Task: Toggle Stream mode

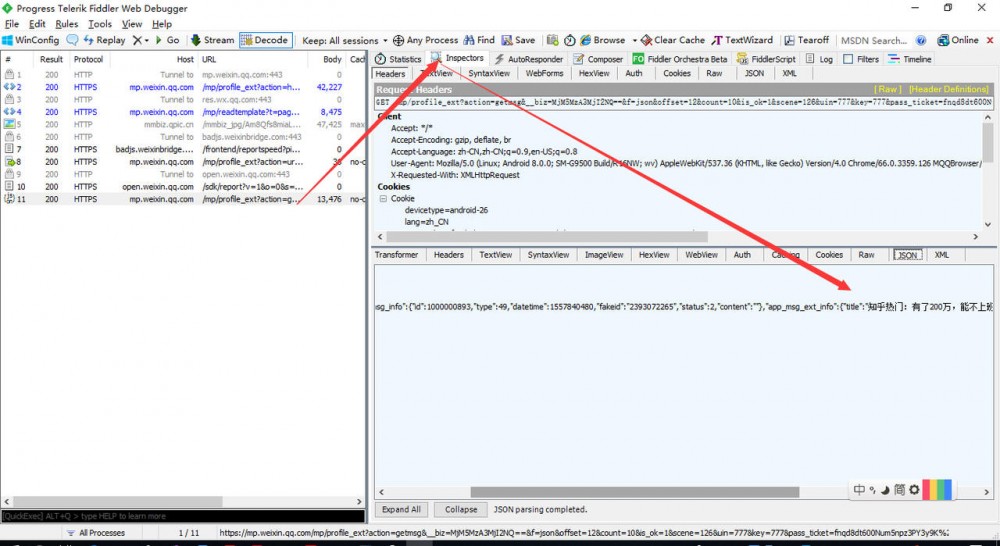Action: click(x=213, y=40)
